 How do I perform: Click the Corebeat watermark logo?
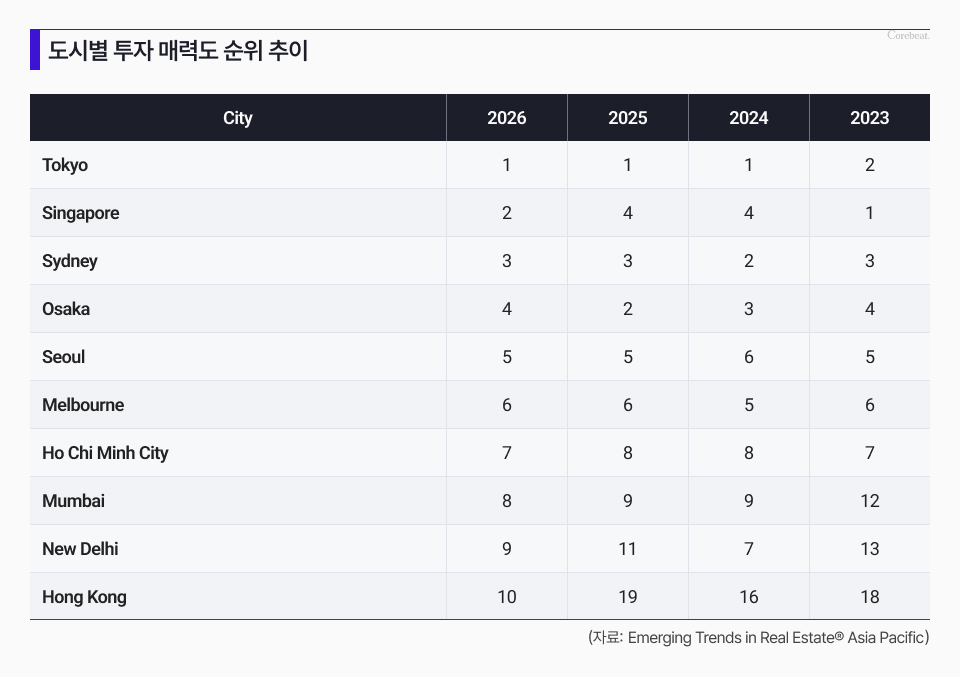pos(908,36)
